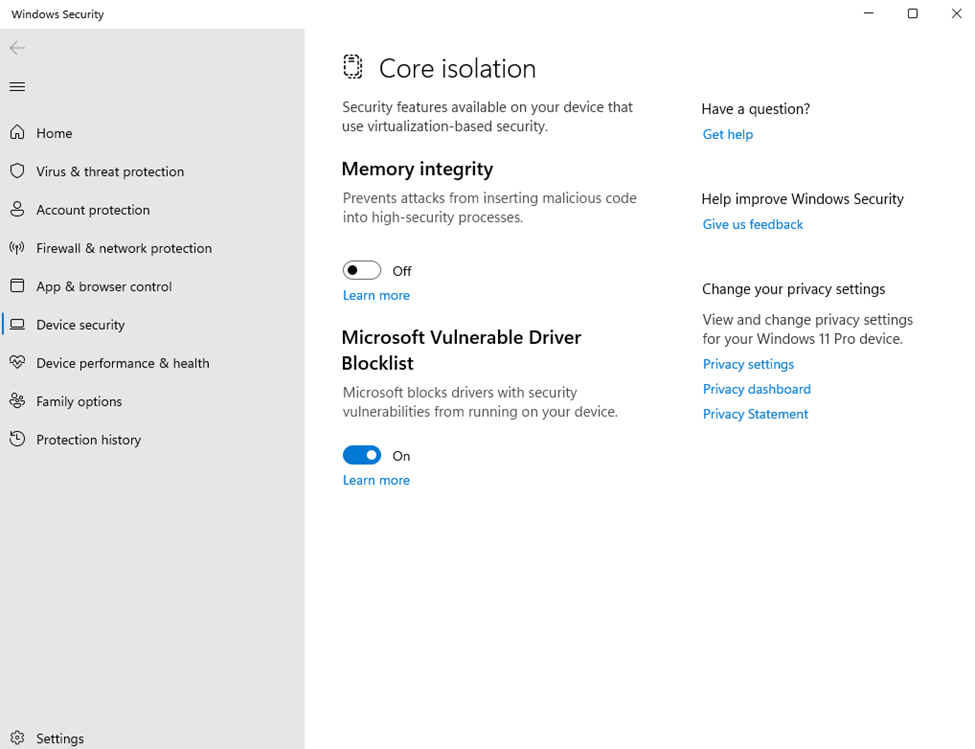Click 'Help improve Windows Security' text
This screenshot has height=749, width=975.
click(x=802, y=199)
